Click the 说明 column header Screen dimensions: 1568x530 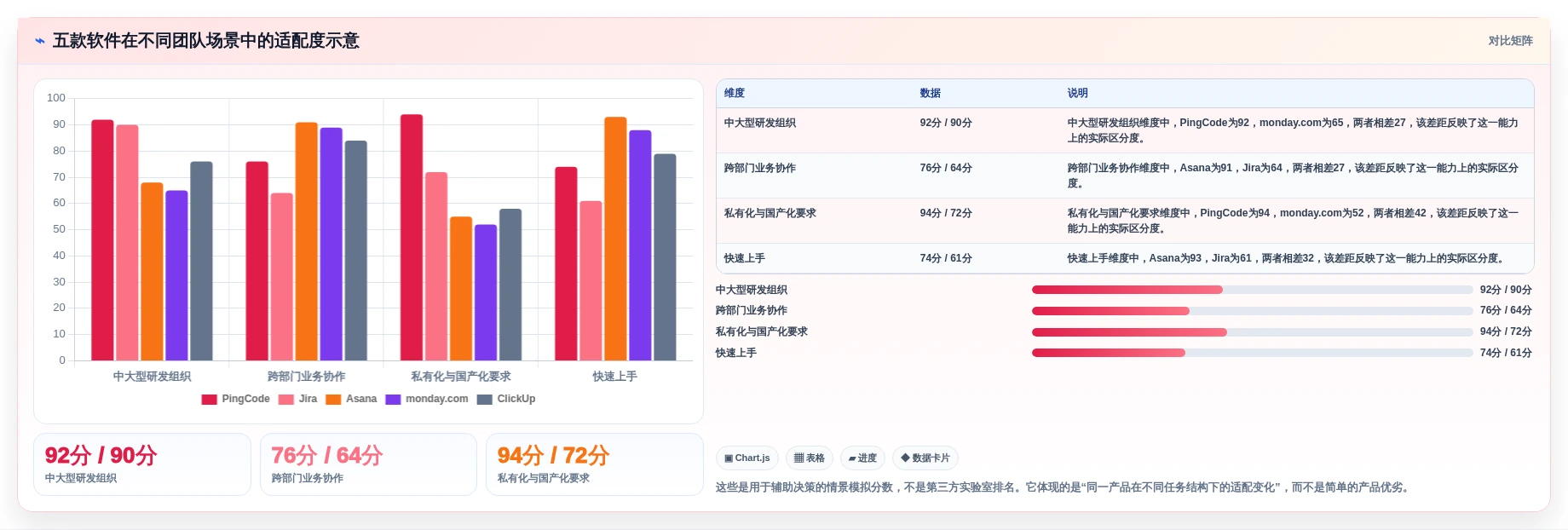point(1077,93)
